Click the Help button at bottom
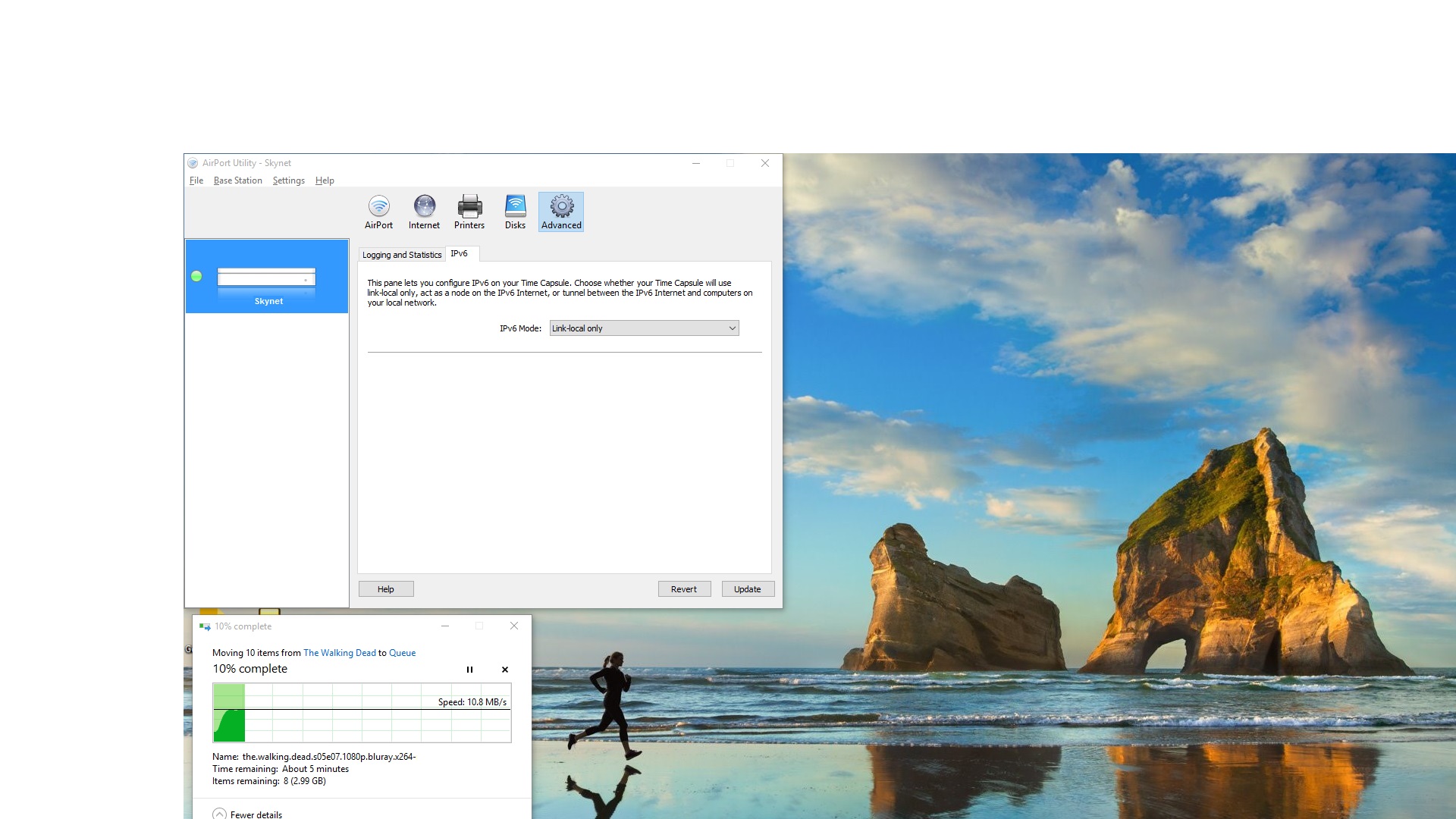Screen dimensions: 1456x819 click(x=385, y=589)
